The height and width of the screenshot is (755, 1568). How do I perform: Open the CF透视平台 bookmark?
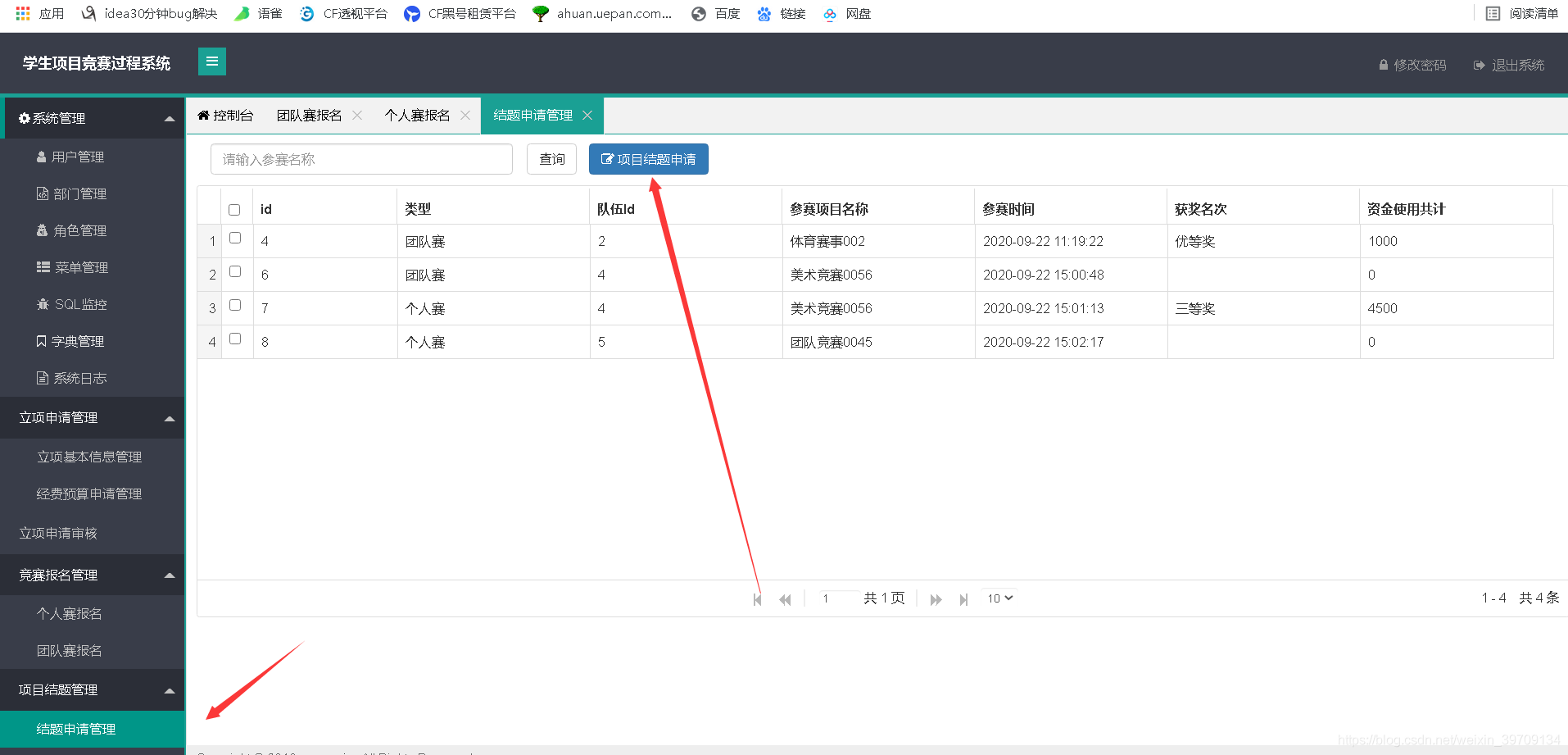point(343,14)
